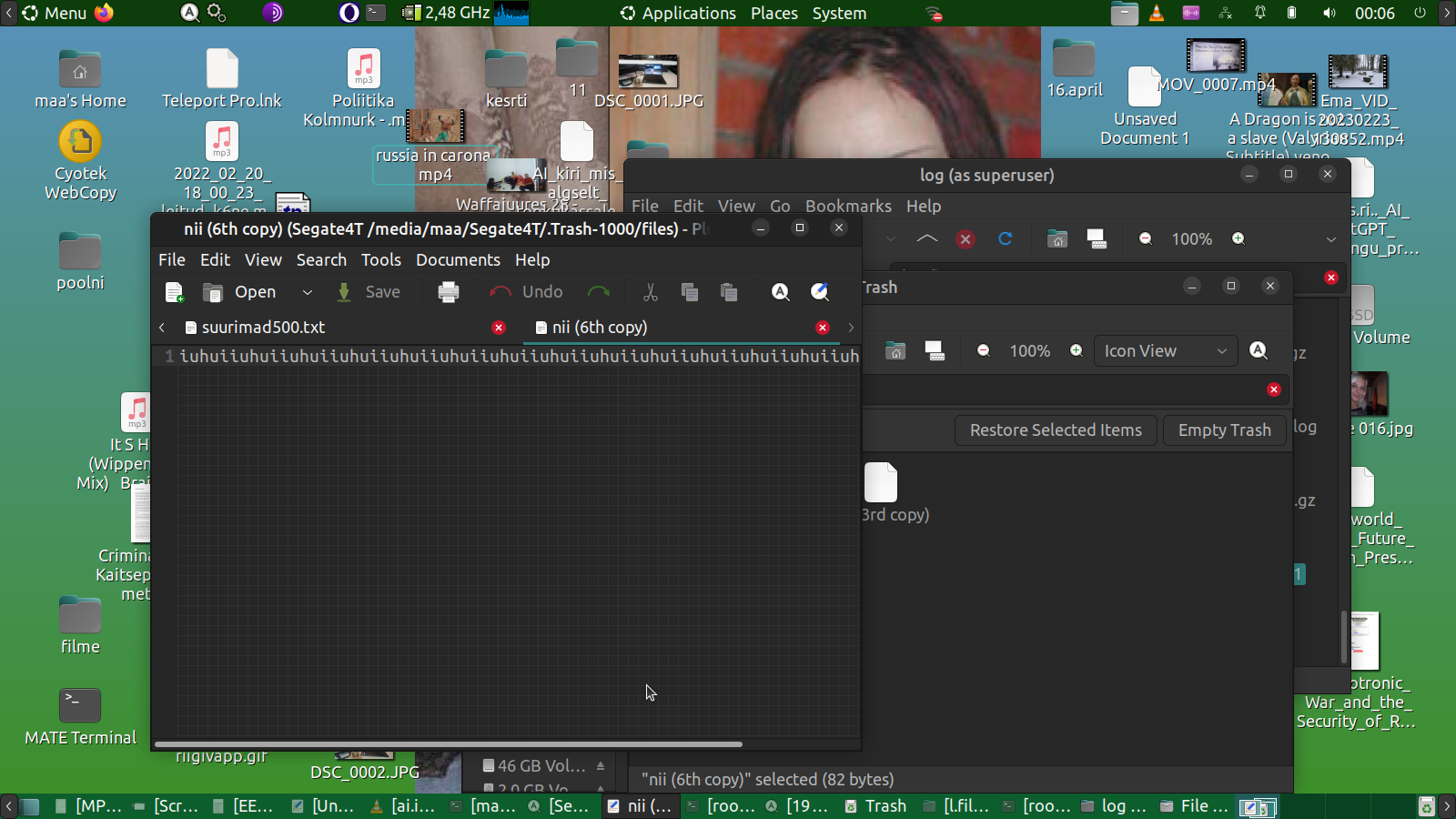The height and width of the screenshot is (819, 1456).
Task: Click the Paste clipboard icon in the toolbar
Action: (728, 292)
